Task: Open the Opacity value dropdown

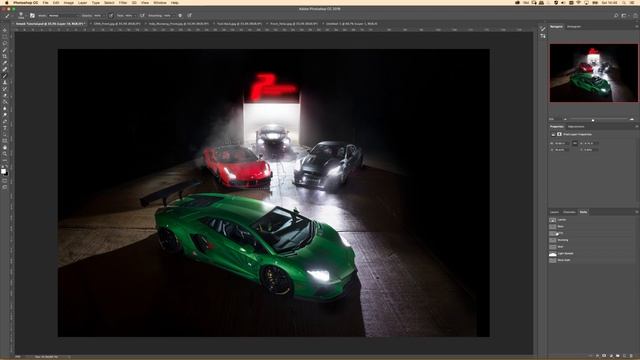Action: [100, 16]
